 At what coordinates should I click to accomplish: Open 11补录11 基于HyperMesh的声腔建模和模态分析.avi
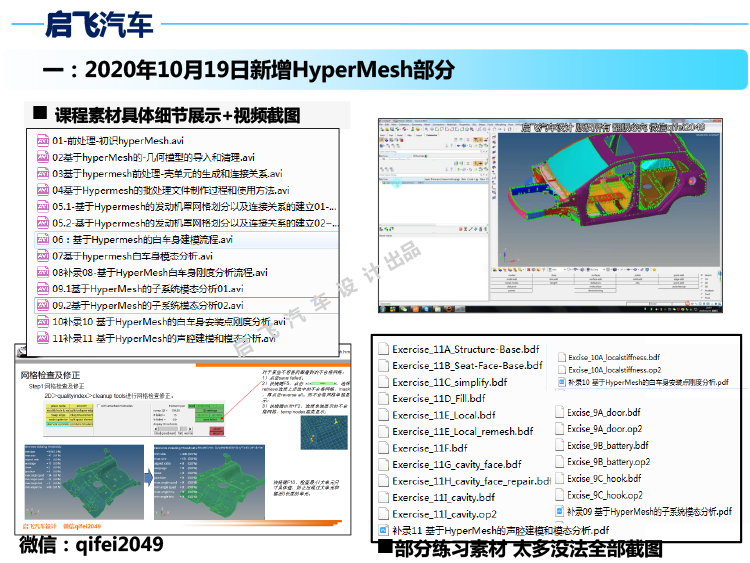[164, 338]
